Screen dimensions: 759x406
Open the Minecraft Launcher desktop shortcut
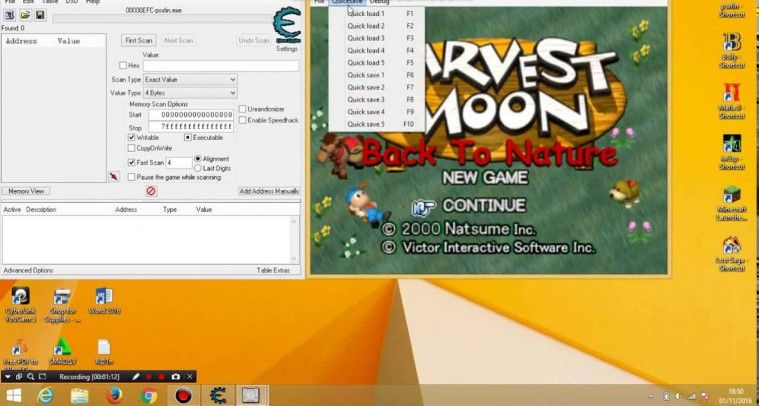(x=732, y=198)
